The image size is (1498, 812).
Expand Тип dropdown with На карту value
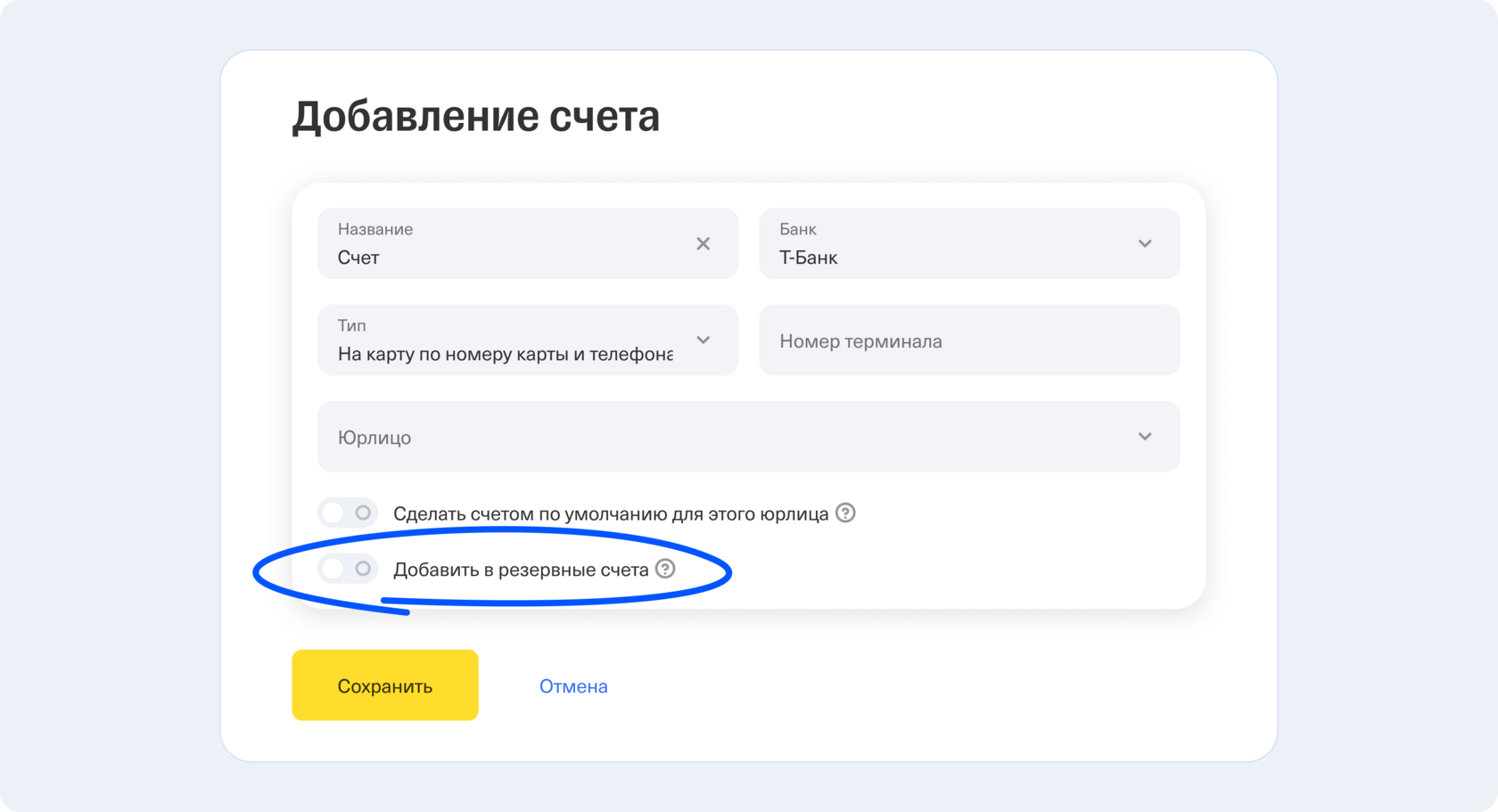pos(505,354)
